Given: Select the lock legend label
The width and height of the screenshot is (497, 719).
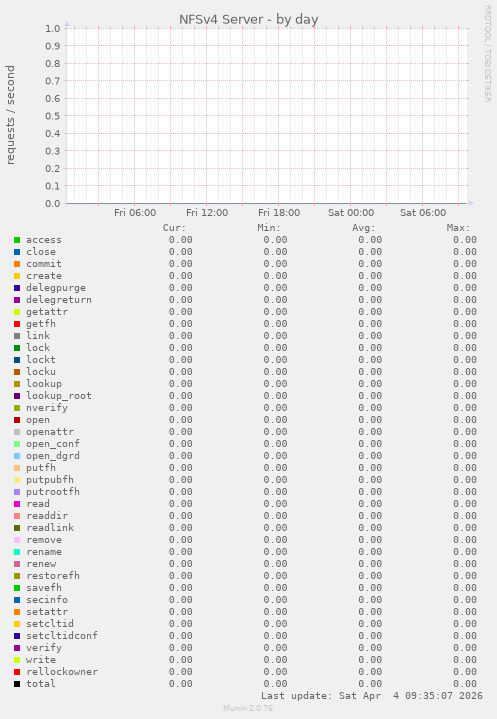Looking at the screenshot, I should click(38, 348).
